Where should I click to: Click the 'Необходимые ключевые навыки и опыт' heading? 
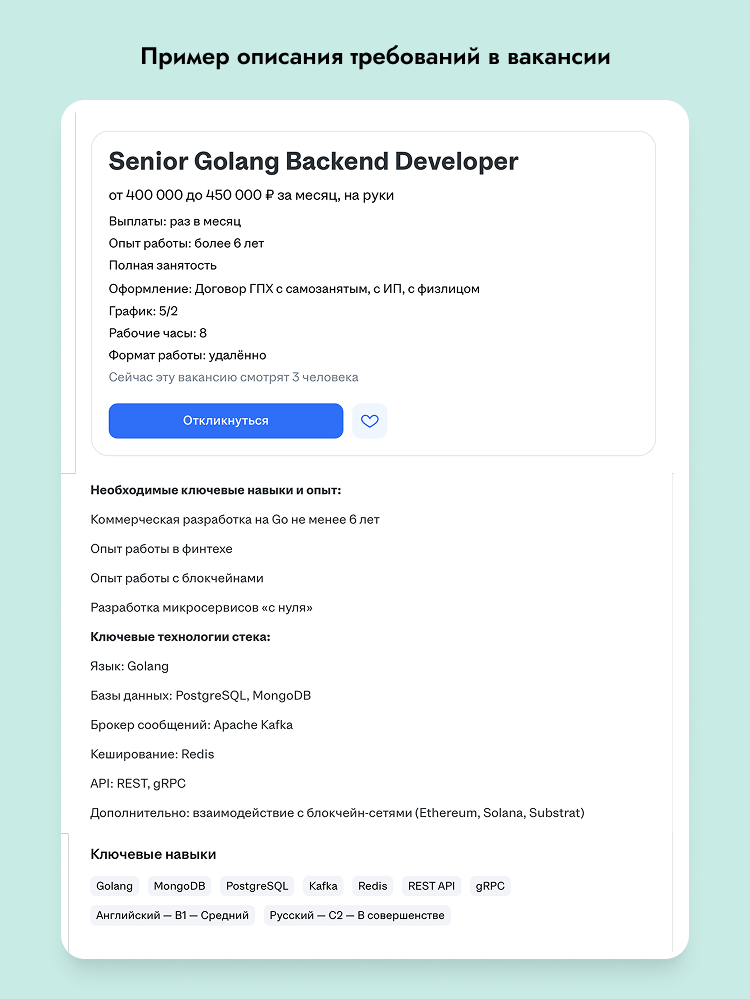(x=219, y=490)
